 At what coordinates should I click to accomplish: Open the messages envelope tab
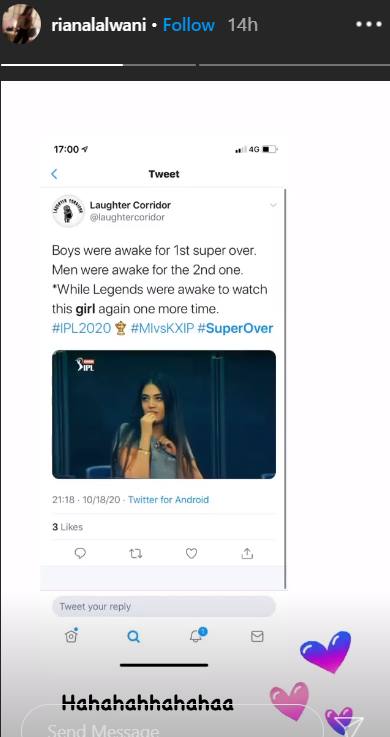coord(257,636)
